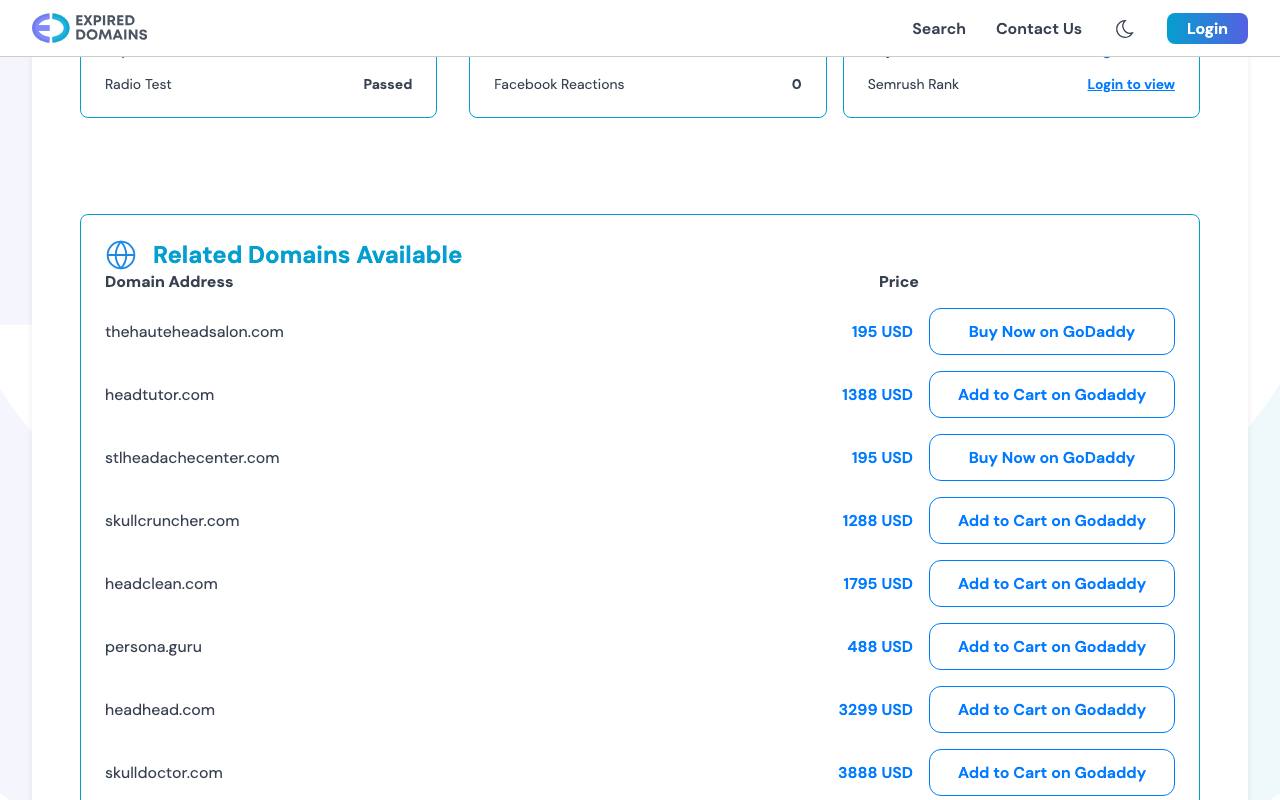This screenshot has width=1280, height=800.
Task: Click the Facebook Reactions label
Action: point(559,84)
